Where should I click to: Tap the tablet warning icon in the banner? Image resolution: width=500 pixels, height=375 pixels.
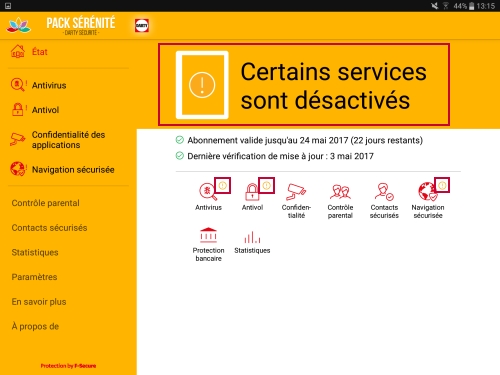click(x=202, y=85)
